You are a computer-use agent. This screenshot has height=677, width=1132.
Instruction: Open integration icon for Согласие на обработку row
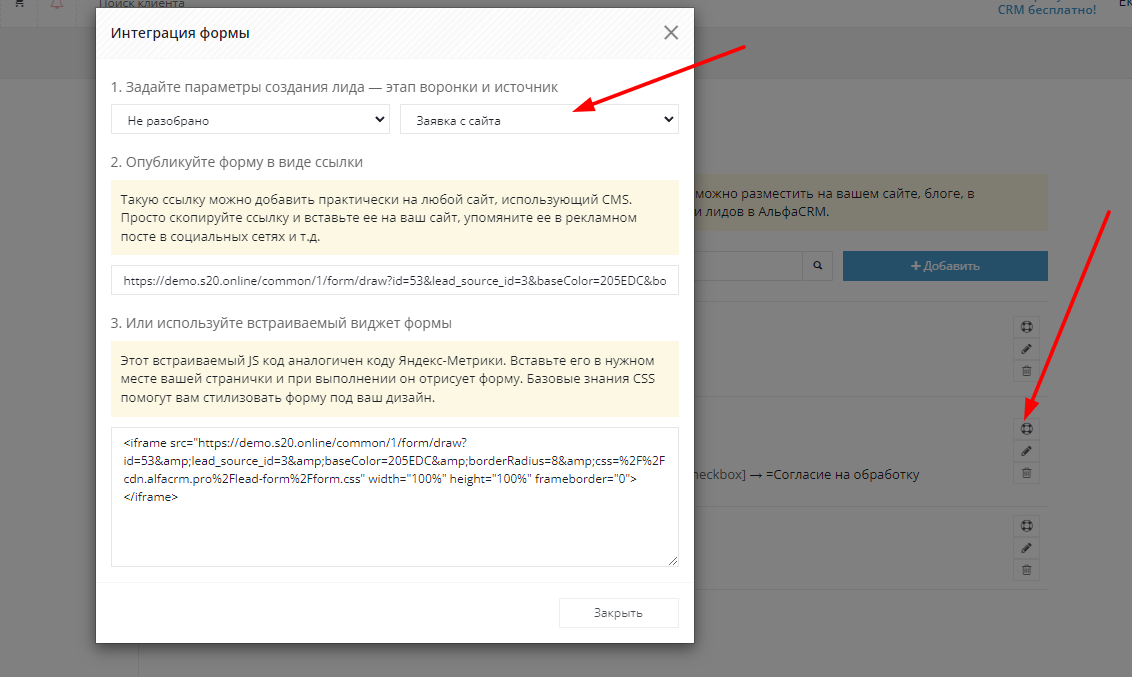tap(1027, 429)
